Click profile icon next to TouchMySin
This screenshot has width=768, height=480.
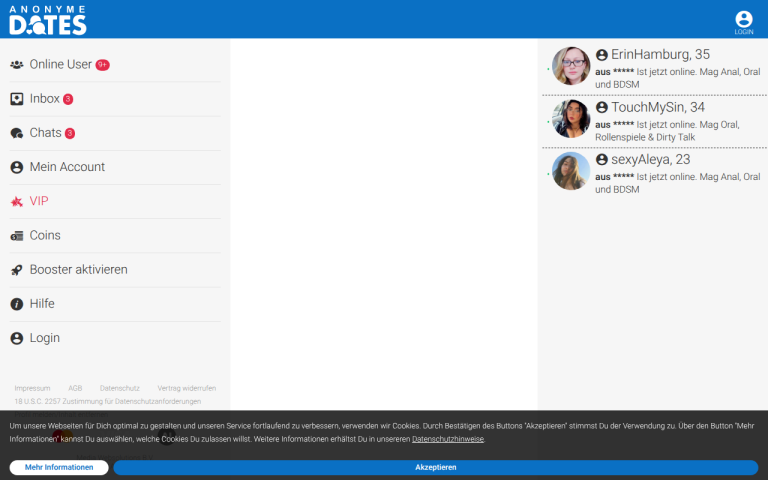601,107
